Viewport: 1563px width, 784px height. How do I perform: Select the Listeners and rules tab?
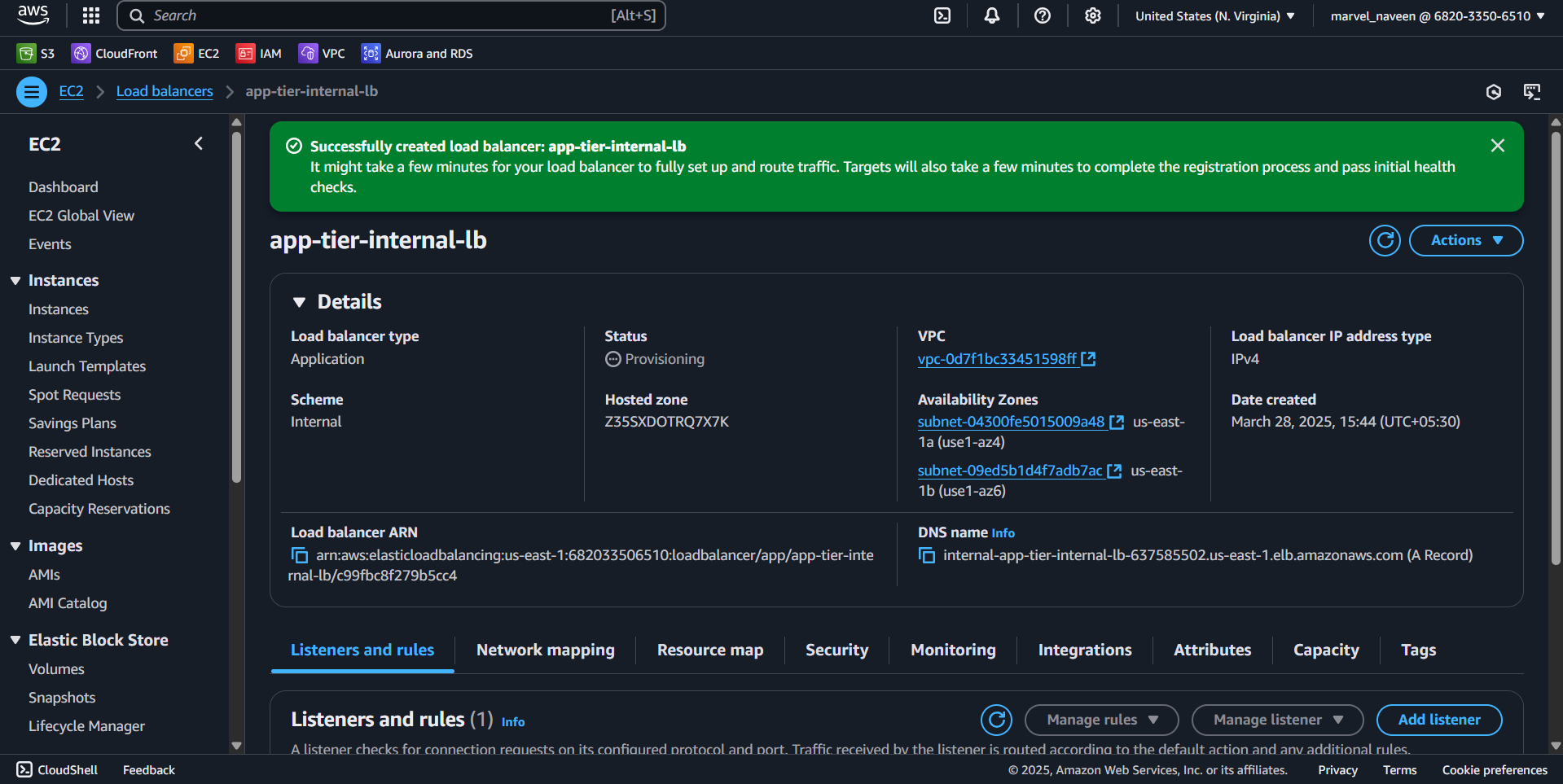(x=362, y=650)
